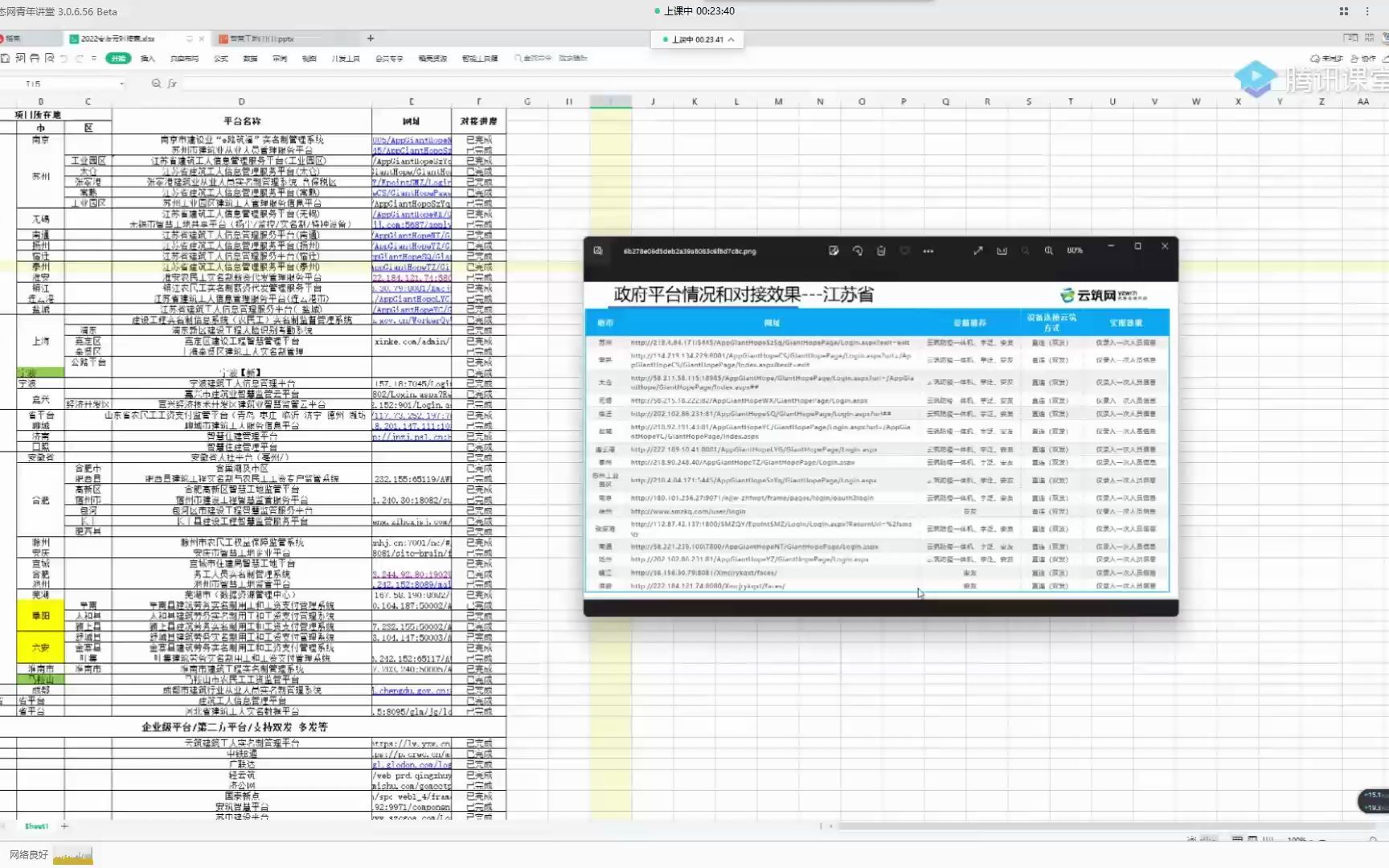
Task: Open the 数据 (Data) ribbon tab
Action: click(x=250, y=59)
